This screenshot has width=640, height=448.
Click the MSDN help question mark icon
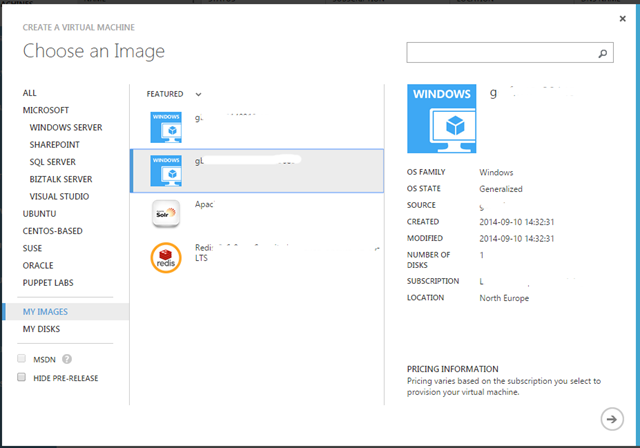(x=67, y=359)
